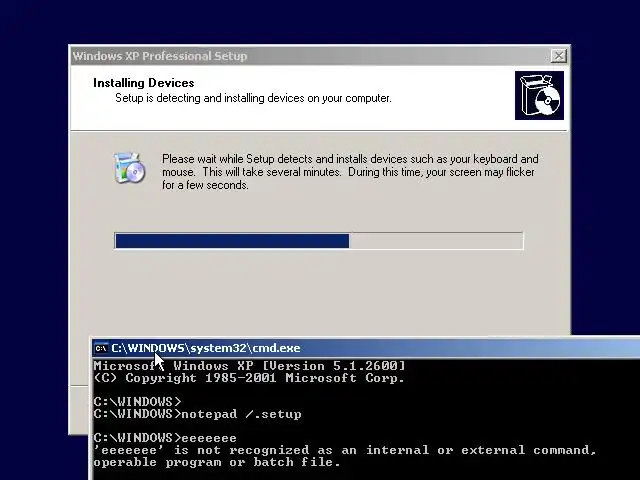
Task: Click the Windows XP Professional Setup title bar
Action: [x=320, y=56]
